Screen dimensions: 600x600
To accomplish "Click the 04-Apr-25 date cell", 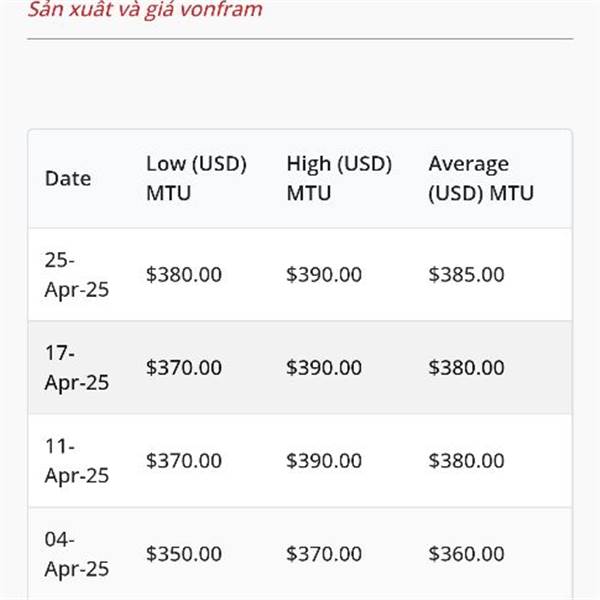I will 77,554.
